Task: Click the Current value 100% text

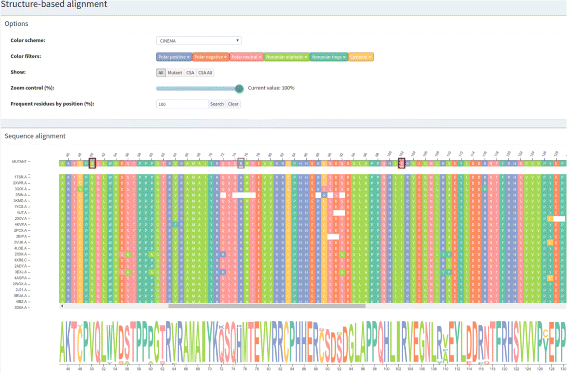Action: (271, 88)
